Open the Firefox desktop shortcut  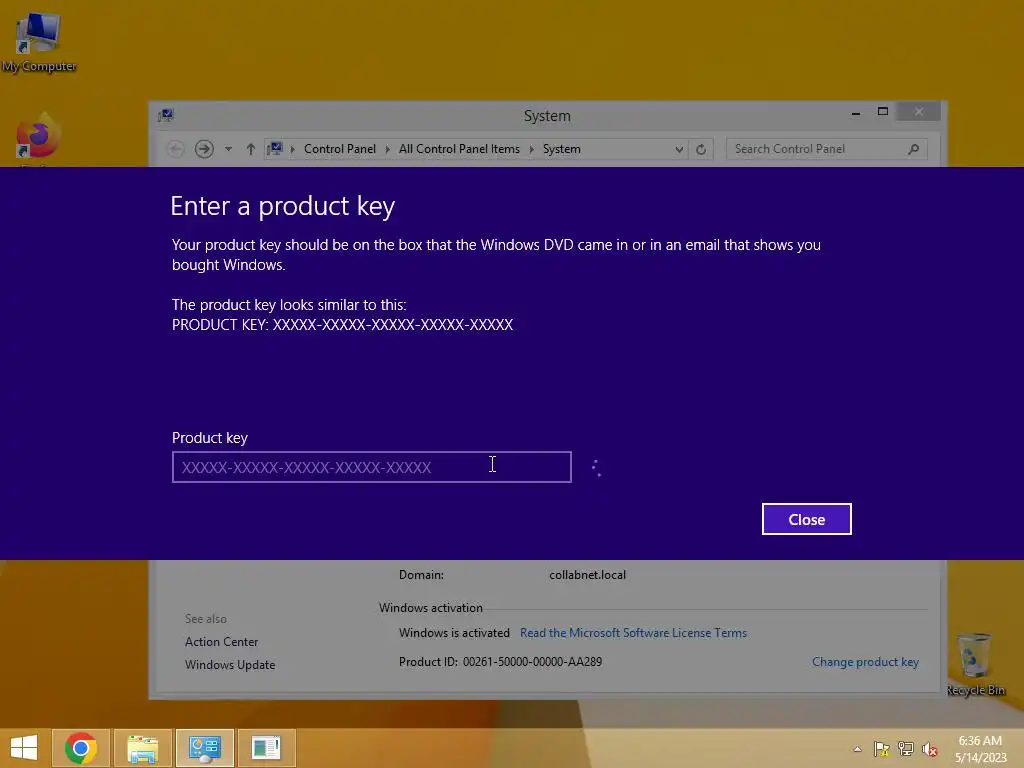tap(38, 137)
